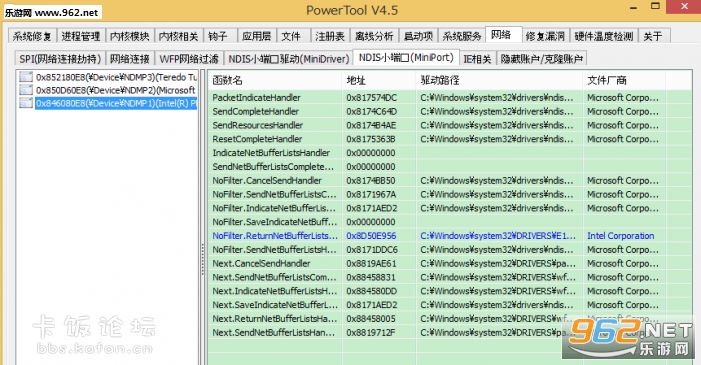Select NoFilter.IndicateNetBufferLis... row
Image resolution: width=701 pixels, height=365 pixels.
coord(450,208)
